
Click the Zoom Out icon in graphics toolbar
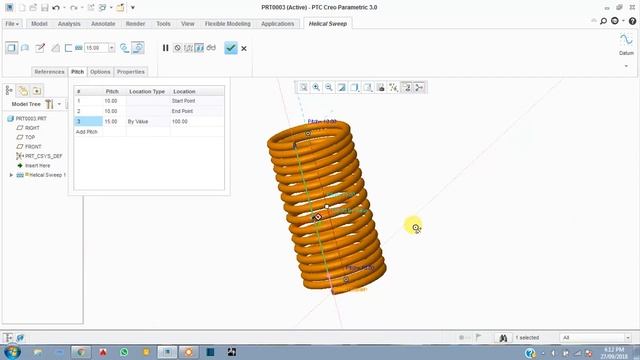point(329,87)
